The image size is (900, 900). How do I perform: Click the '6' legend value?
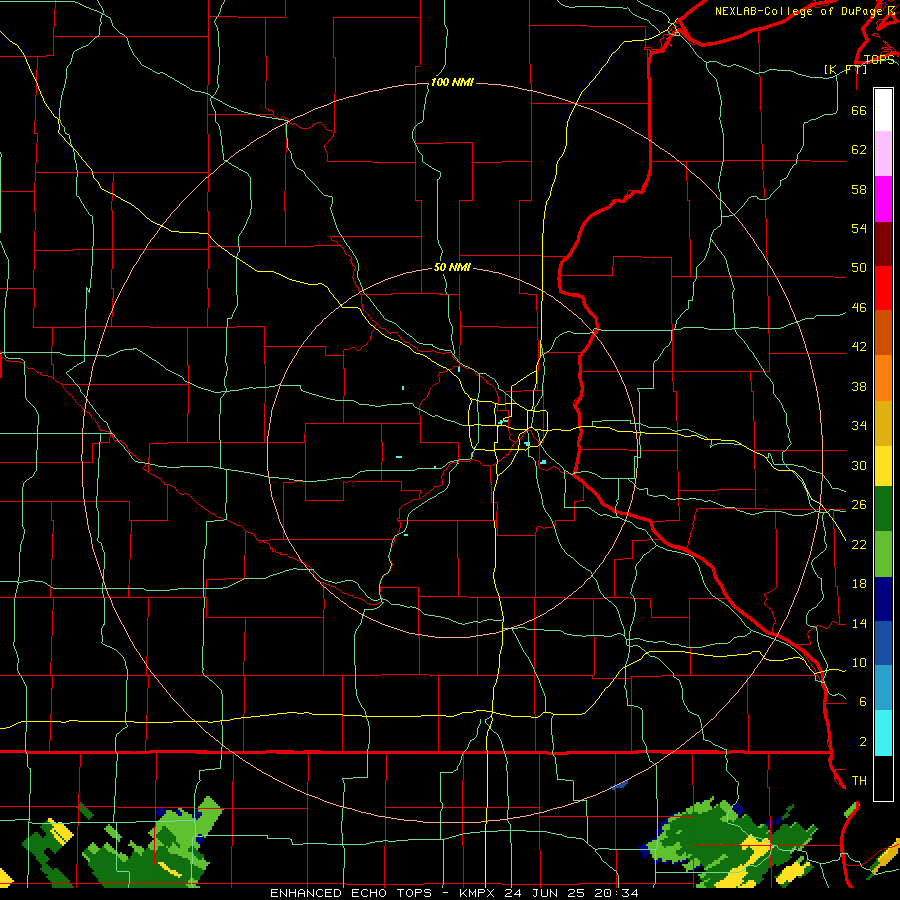(x=862, y=701)
